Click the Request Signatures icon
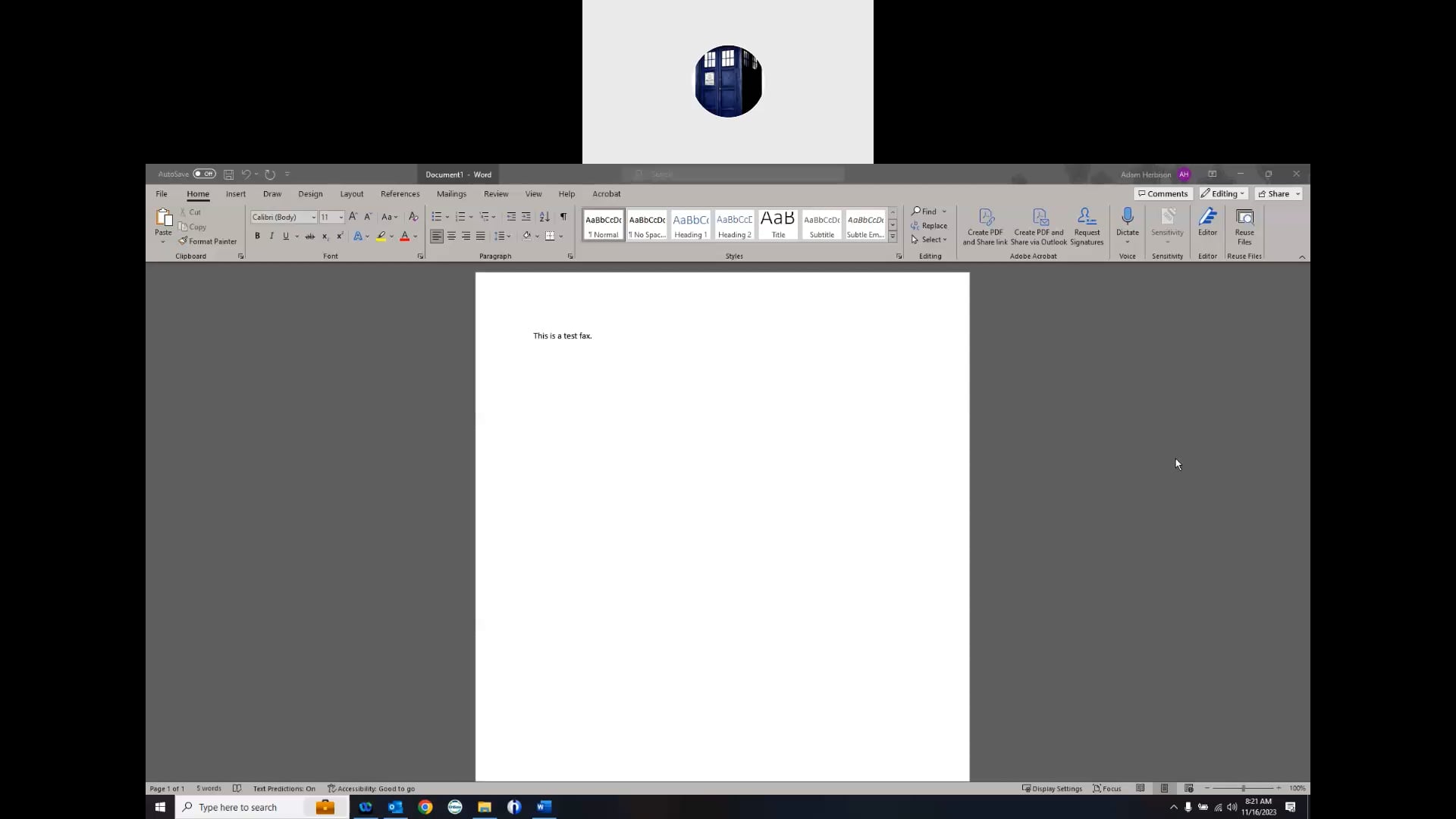Viewport: 1456px width, 819px height. click(x=1086, y=218)
